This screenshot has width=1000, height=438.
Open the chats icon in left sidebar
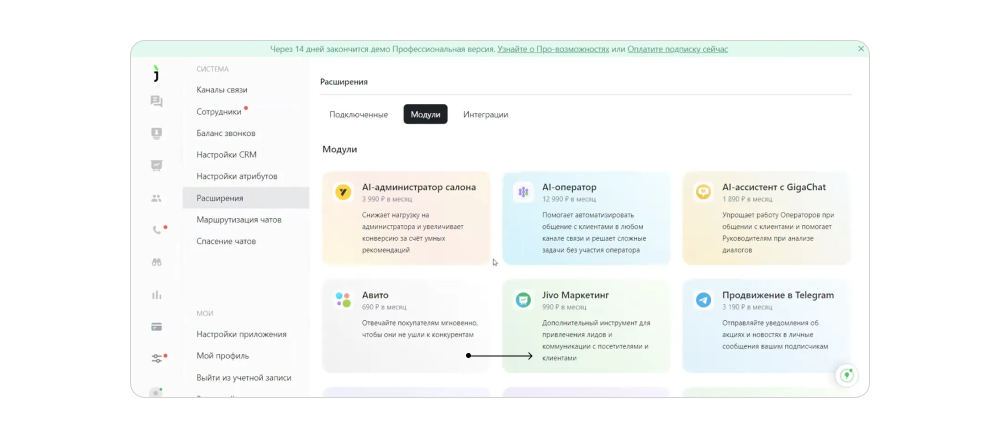click(156, 101)
